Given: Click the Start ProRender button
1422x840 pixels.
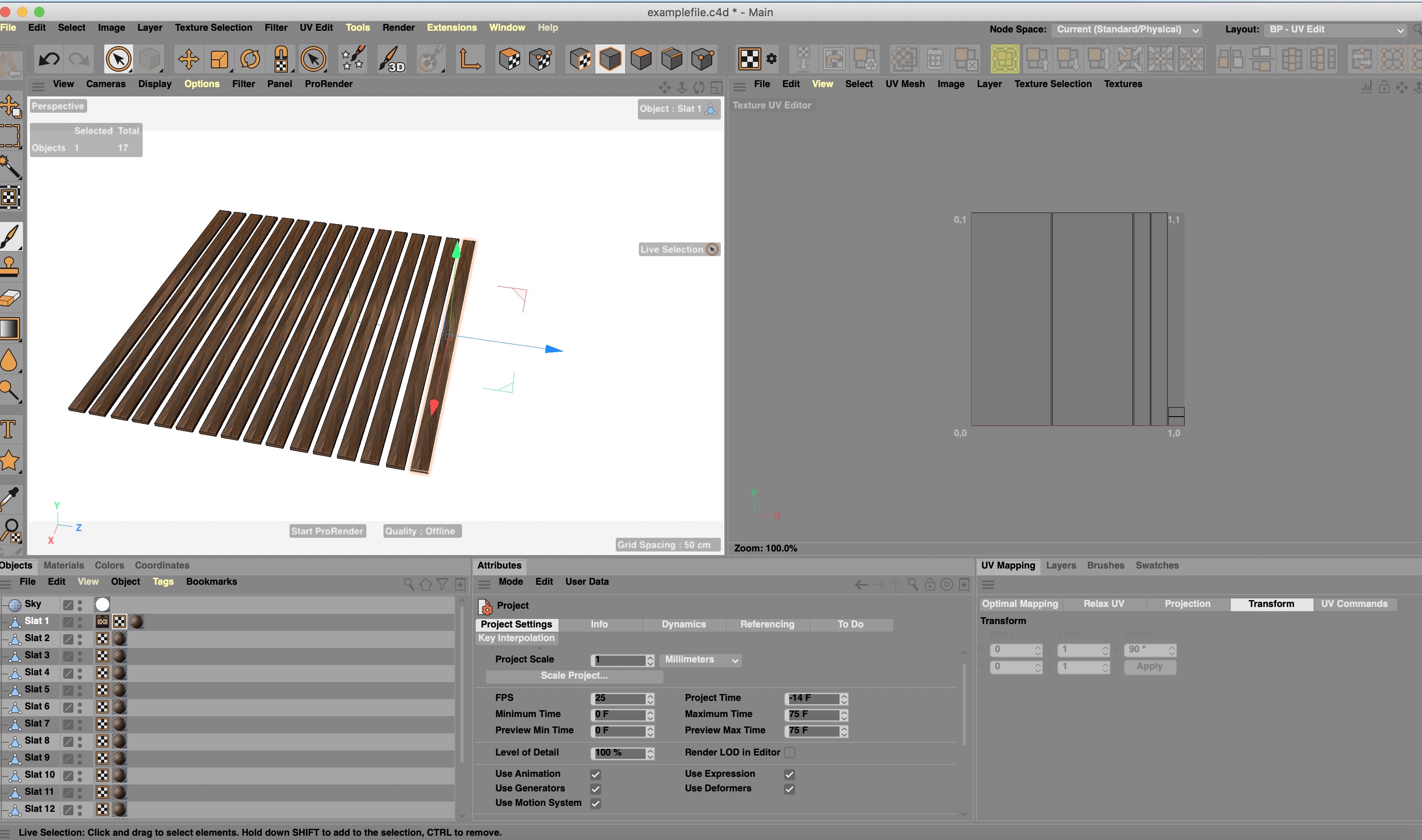Looking at the screenshot, I should tap(327, 531).
